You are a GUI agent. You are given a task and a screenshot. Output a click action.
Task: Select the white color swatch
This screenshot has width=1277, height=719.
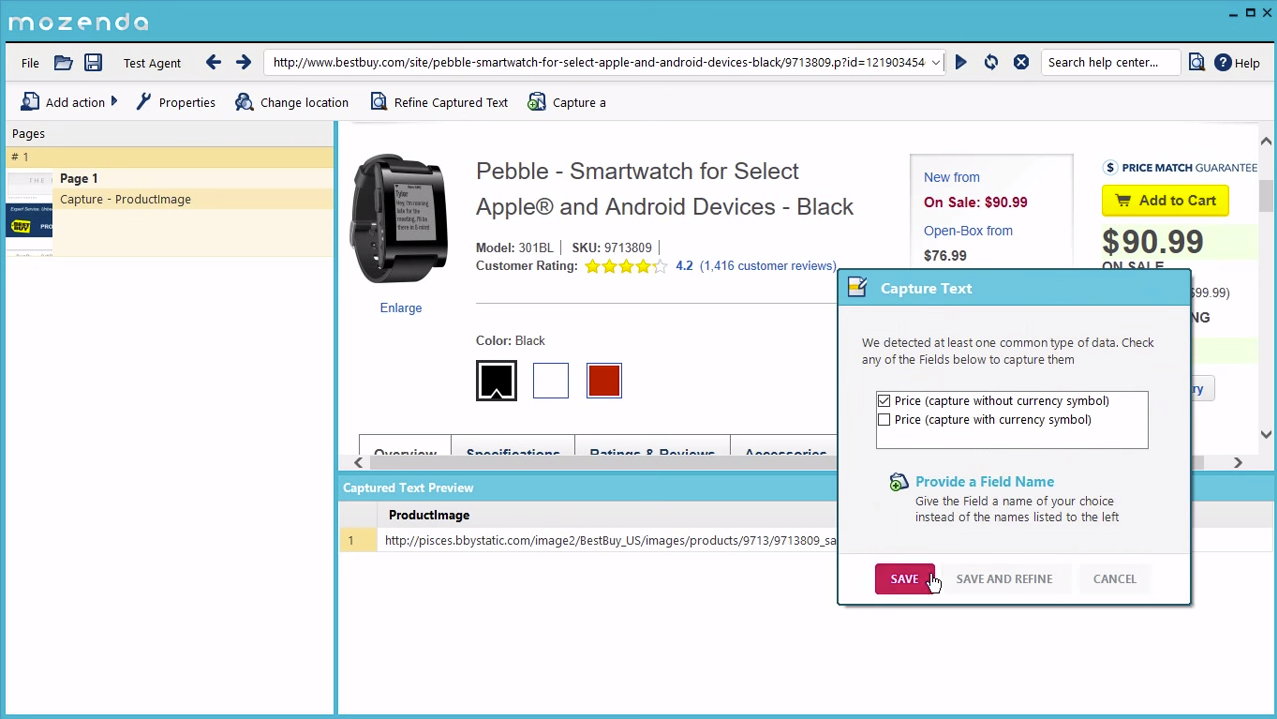[551, 381]
